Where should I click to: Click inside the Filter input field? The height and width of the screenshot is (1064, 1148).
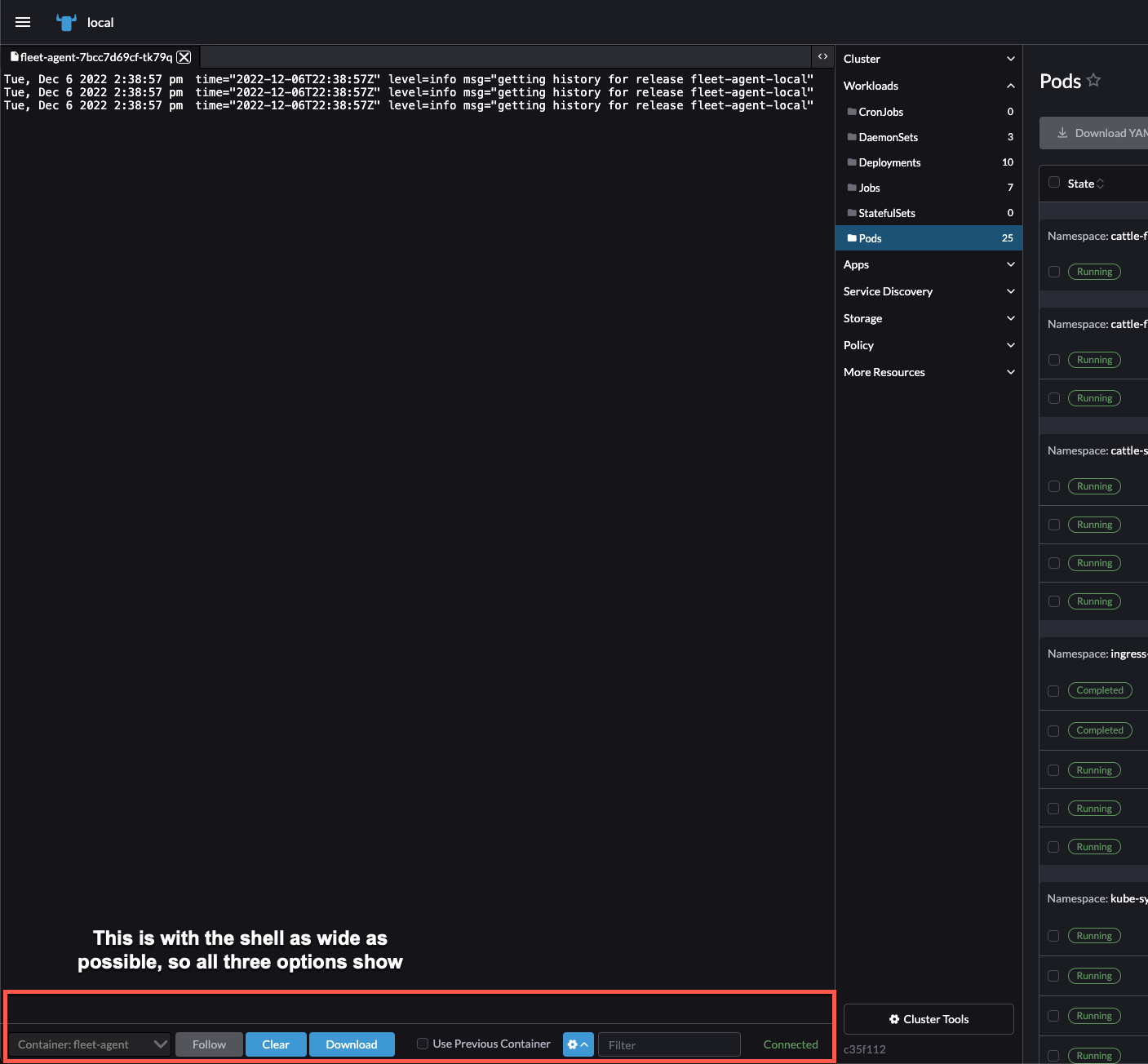669,1044
